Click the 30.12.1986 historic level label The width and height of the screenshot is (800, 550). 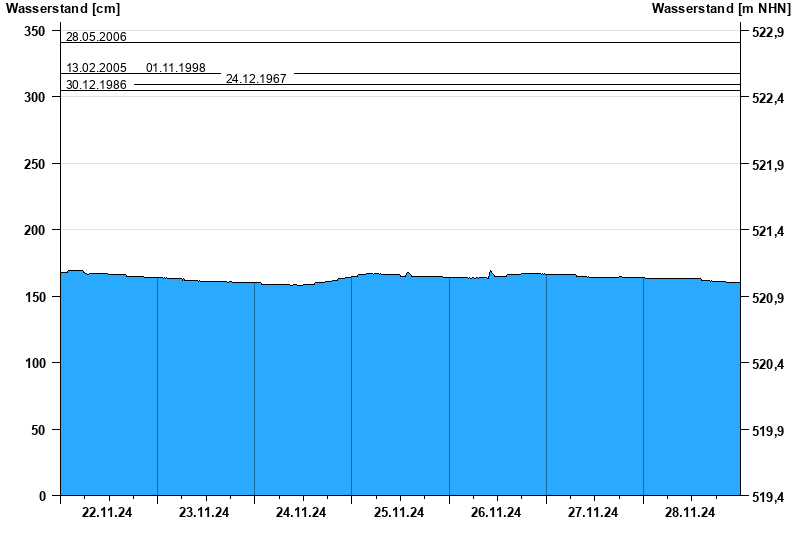coord(96,85)
